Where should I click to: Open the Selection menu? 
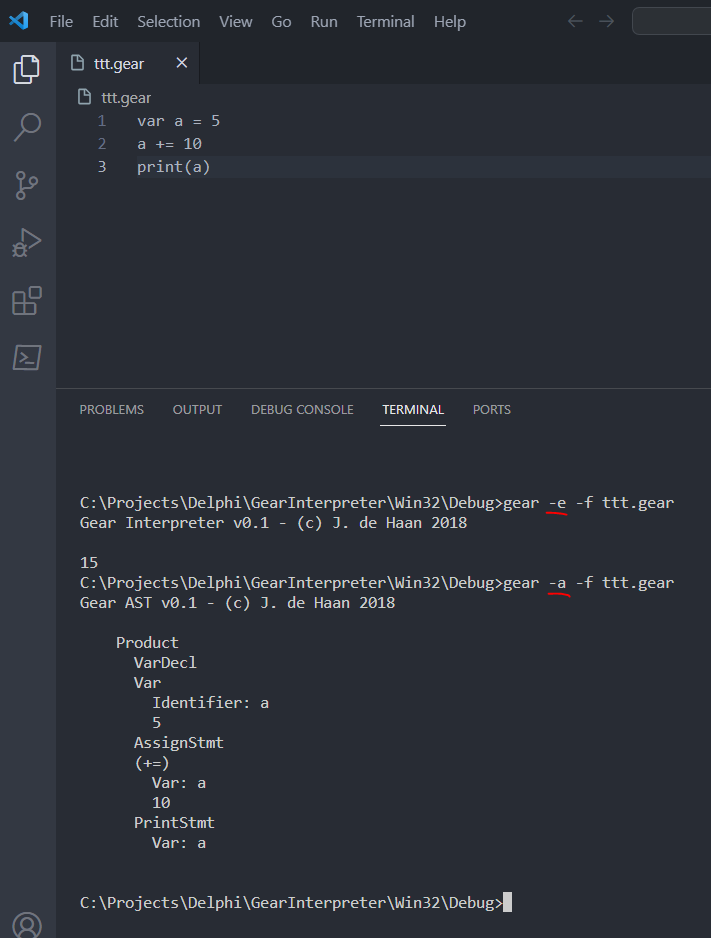(169, 22)
